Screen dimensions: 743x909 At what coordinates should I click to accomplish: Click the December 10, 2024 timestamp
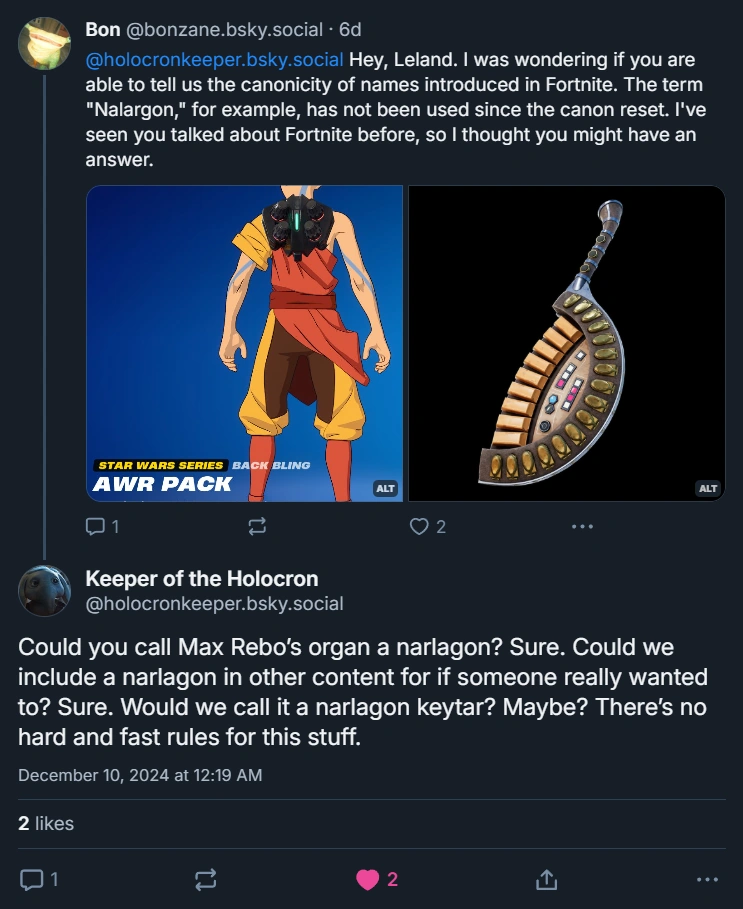[140, 774]
